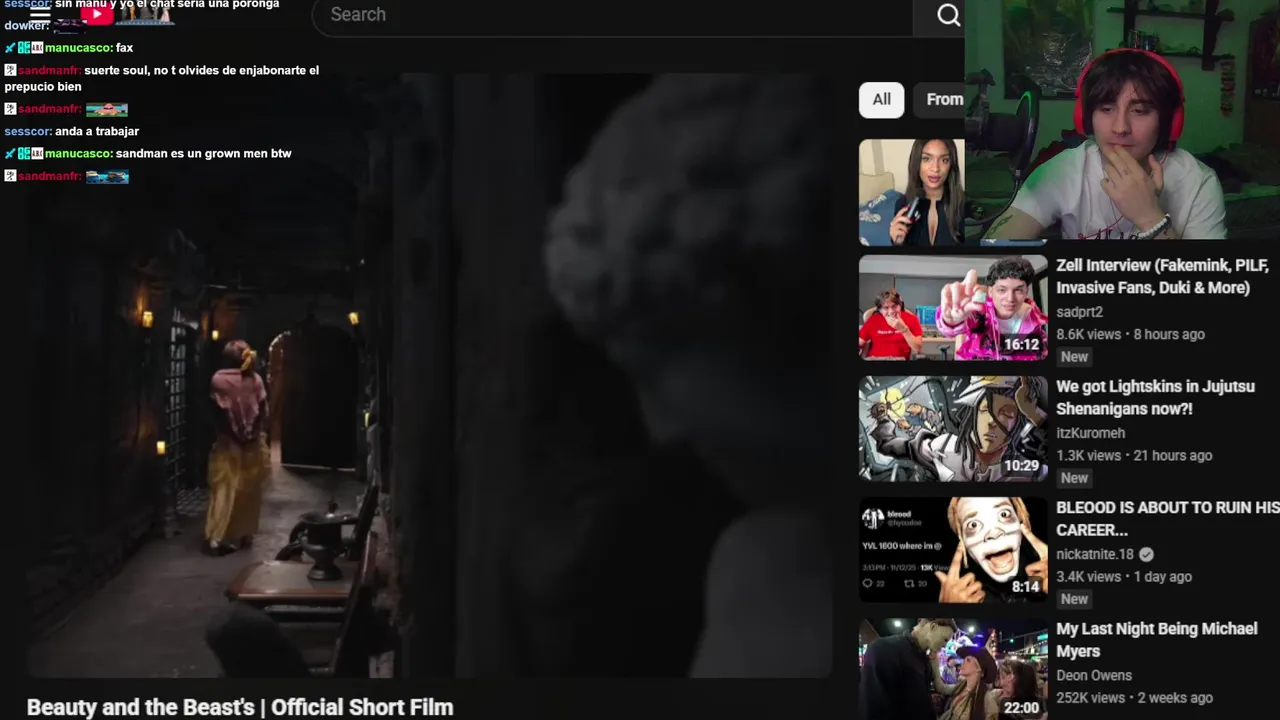Visit the nickatnite.18 channel

tap(1094, 554)
